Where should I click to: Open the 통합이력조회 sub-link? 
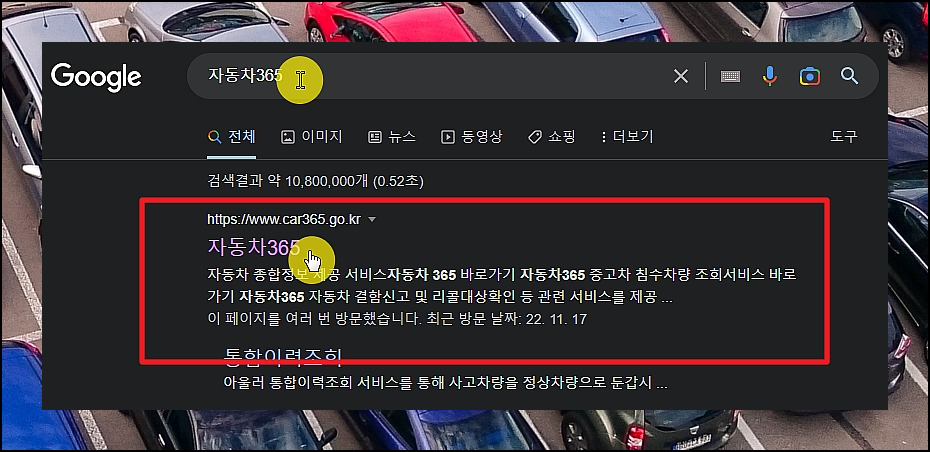[x=283, y=355]
